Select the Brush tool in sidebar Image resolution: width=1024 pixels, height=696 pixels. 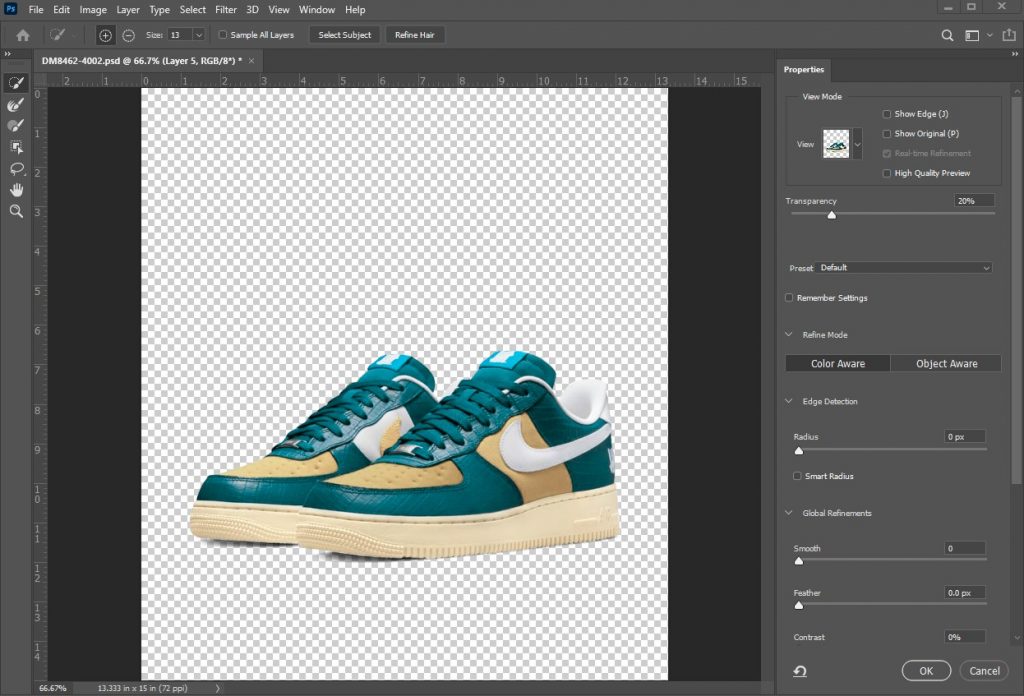point(16,125)
